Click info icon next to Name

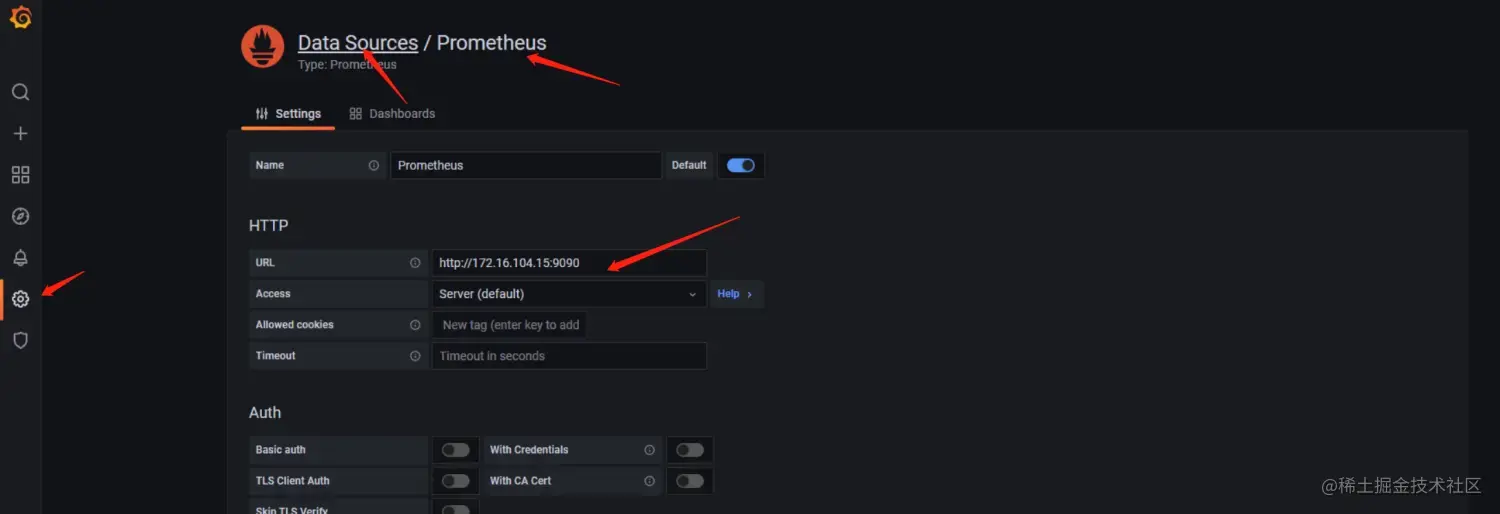point(374,166)
